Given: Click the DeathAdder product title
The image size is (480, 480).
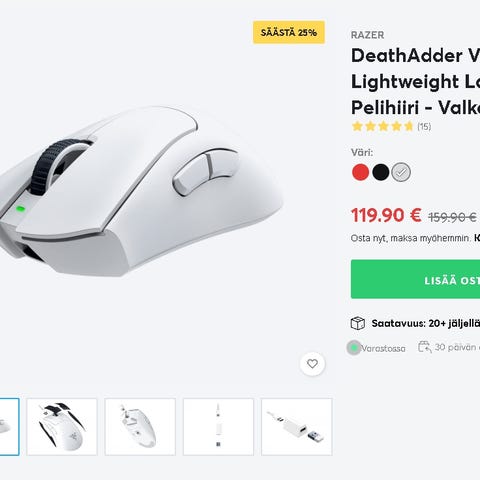Looking at the screenshot, I should point(415,81).
